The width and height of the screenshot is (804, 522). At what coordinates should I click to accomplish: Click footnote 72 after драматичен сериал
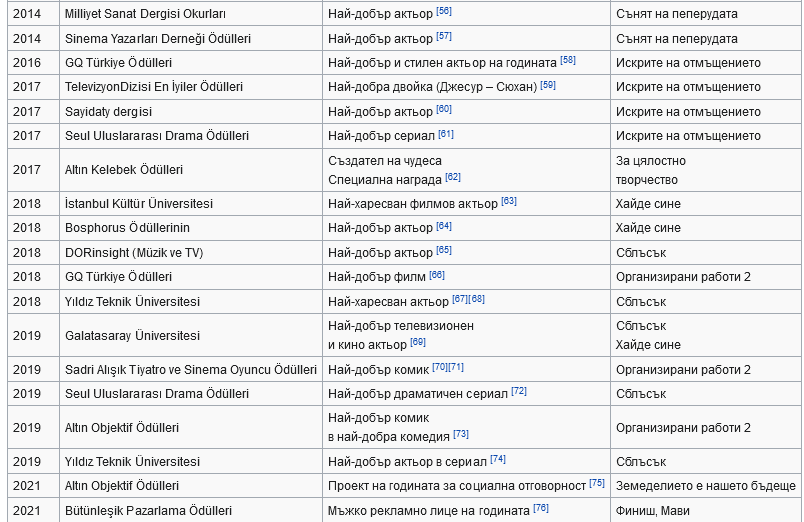(519, 391)
